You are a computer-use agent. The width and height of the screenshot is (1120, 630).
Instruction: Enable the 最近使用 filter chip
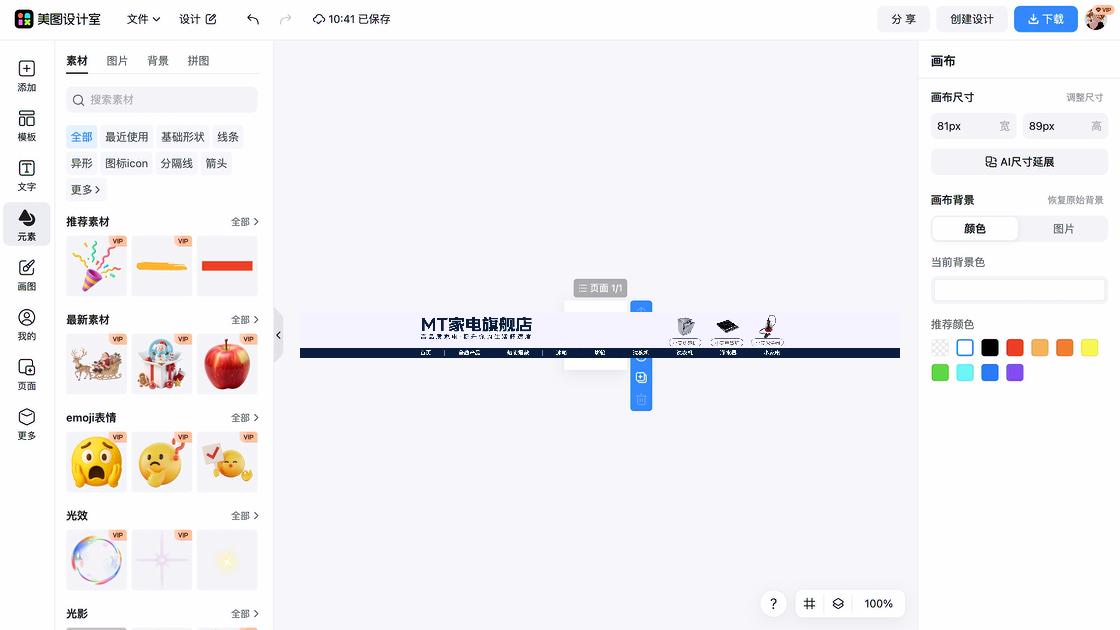pos(126,136)
